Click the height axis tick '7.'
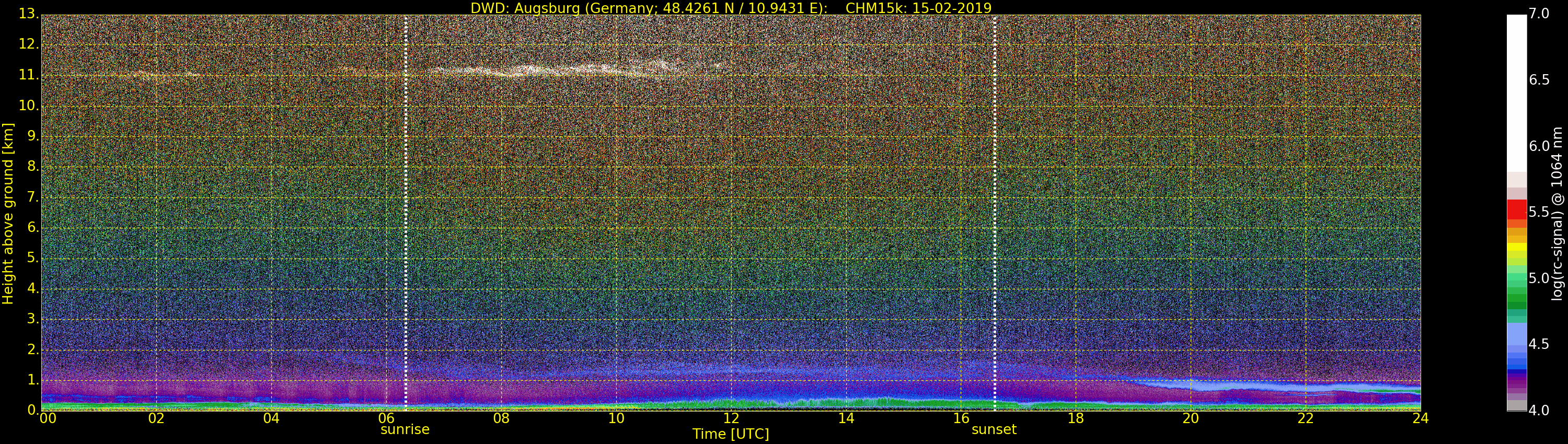This screenshot has width=1568, height=444. (x=33, y=197)
